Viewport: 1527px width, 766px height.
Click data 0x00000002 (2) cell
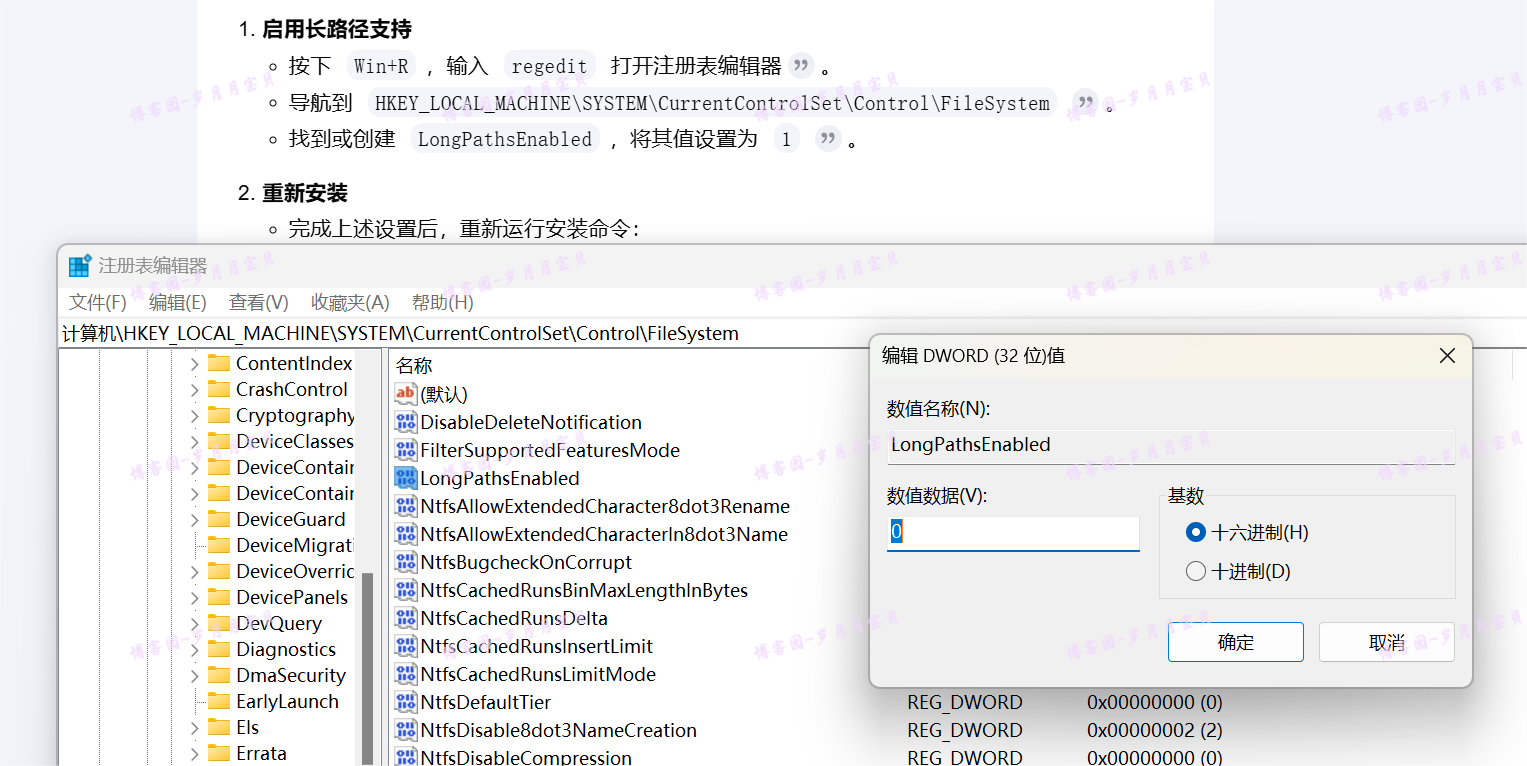pos(1155,730)
